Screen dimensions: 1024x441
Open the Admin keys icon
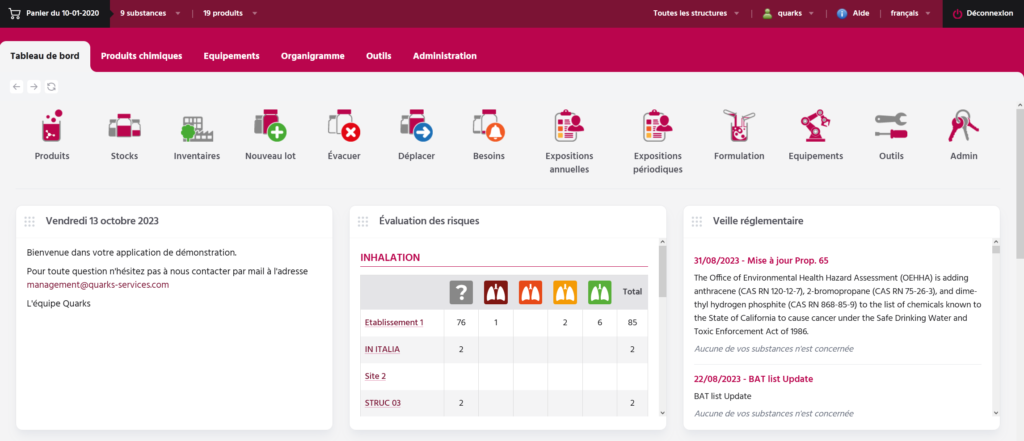coord(964,127)
